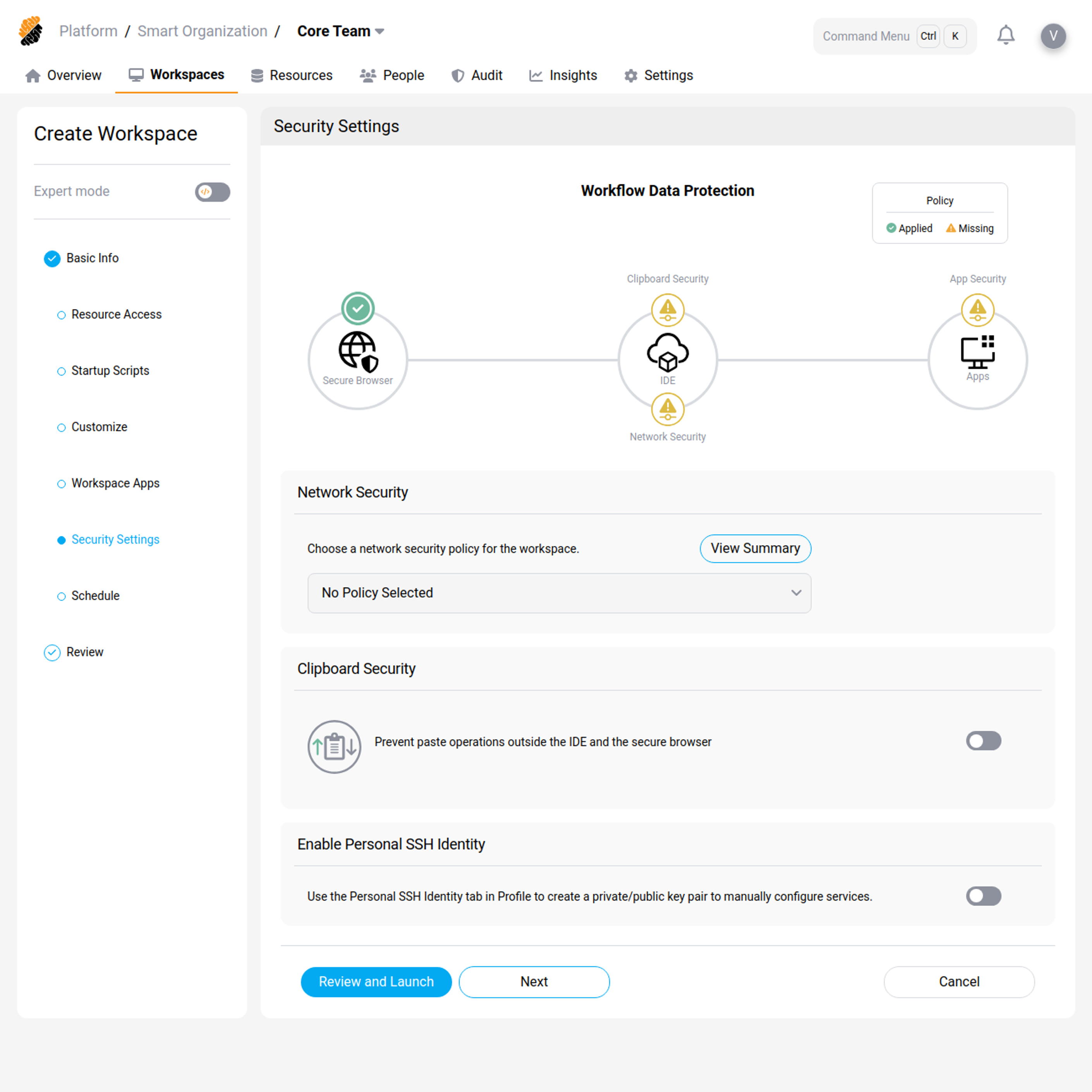Enable Personal SSH Identity toggle
The image size is (1092, 1092).
coord(983,896)
